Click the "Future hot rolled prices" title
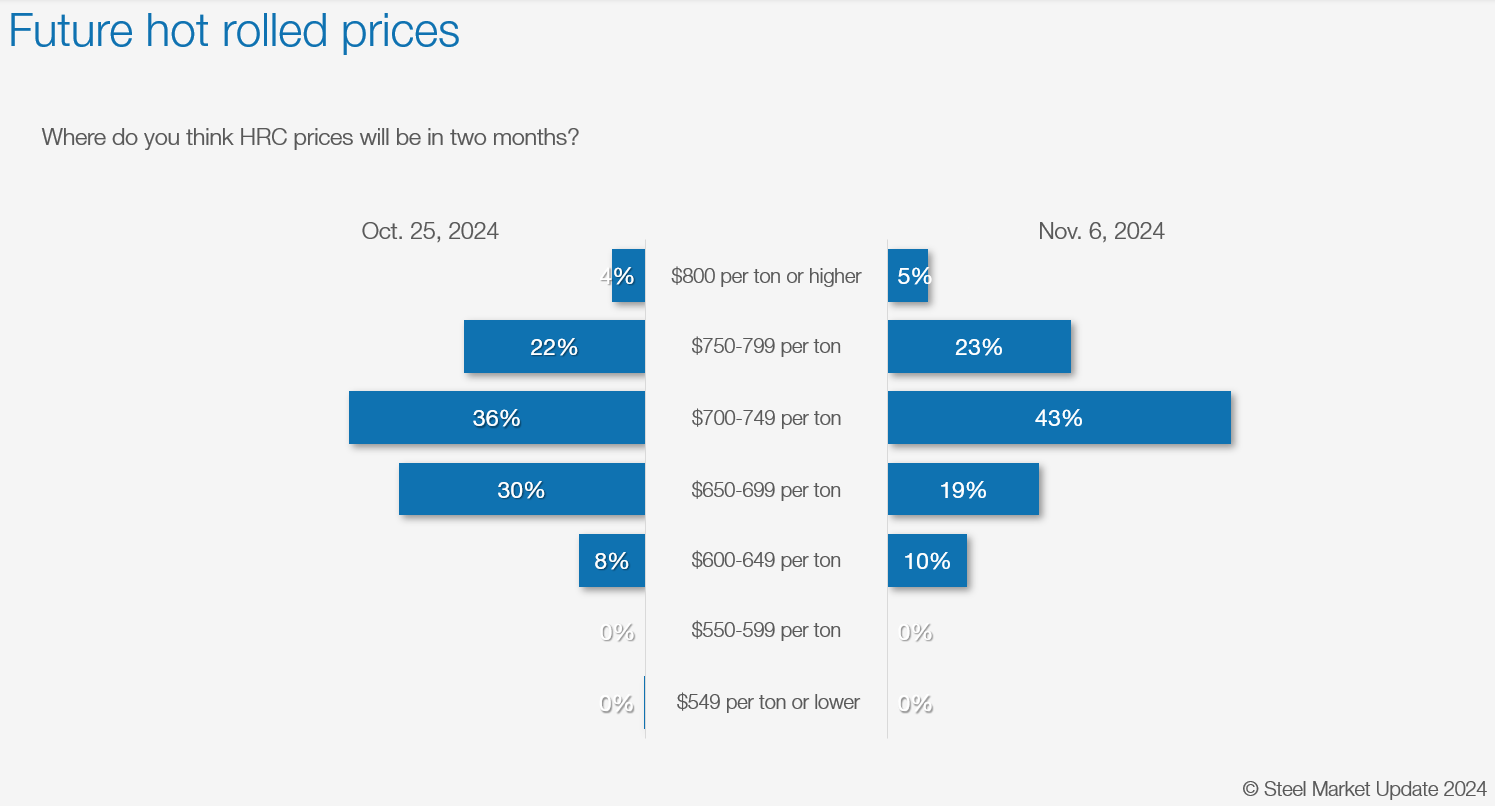Screen dimensions: 1495x806 pyautogui.click(x=234, y=30)
